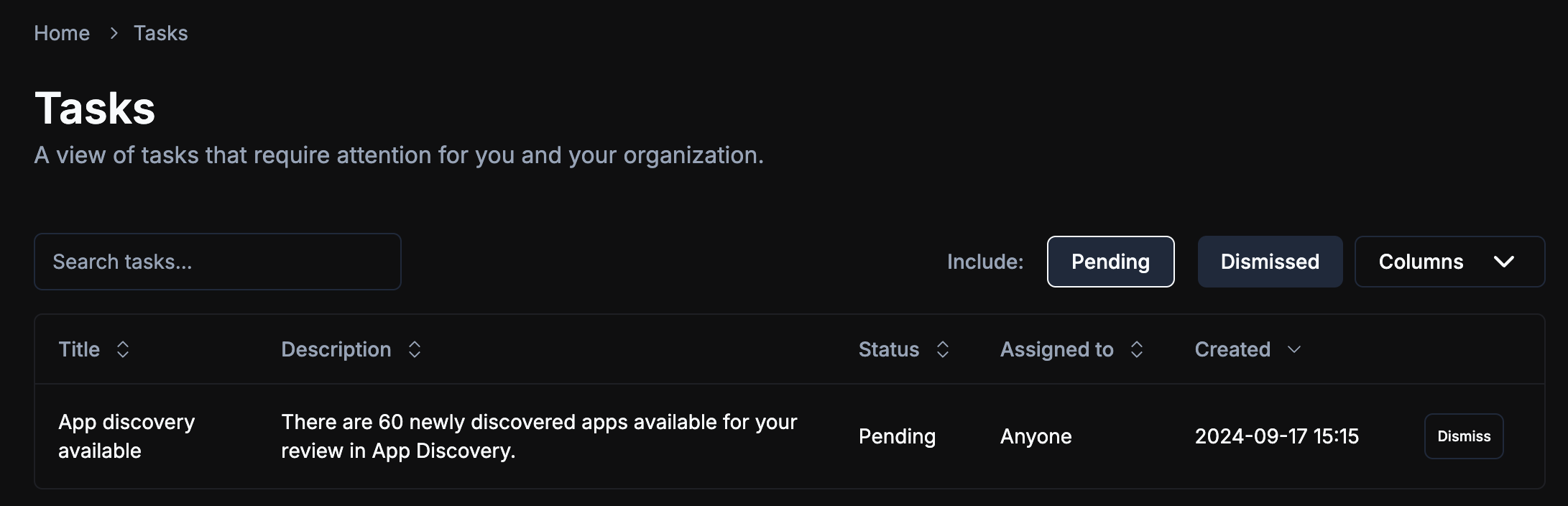The width and height of the screenshot is (1568, 506).
Task: Select the Tasks breadcrumb item
Action: point(161,33)
